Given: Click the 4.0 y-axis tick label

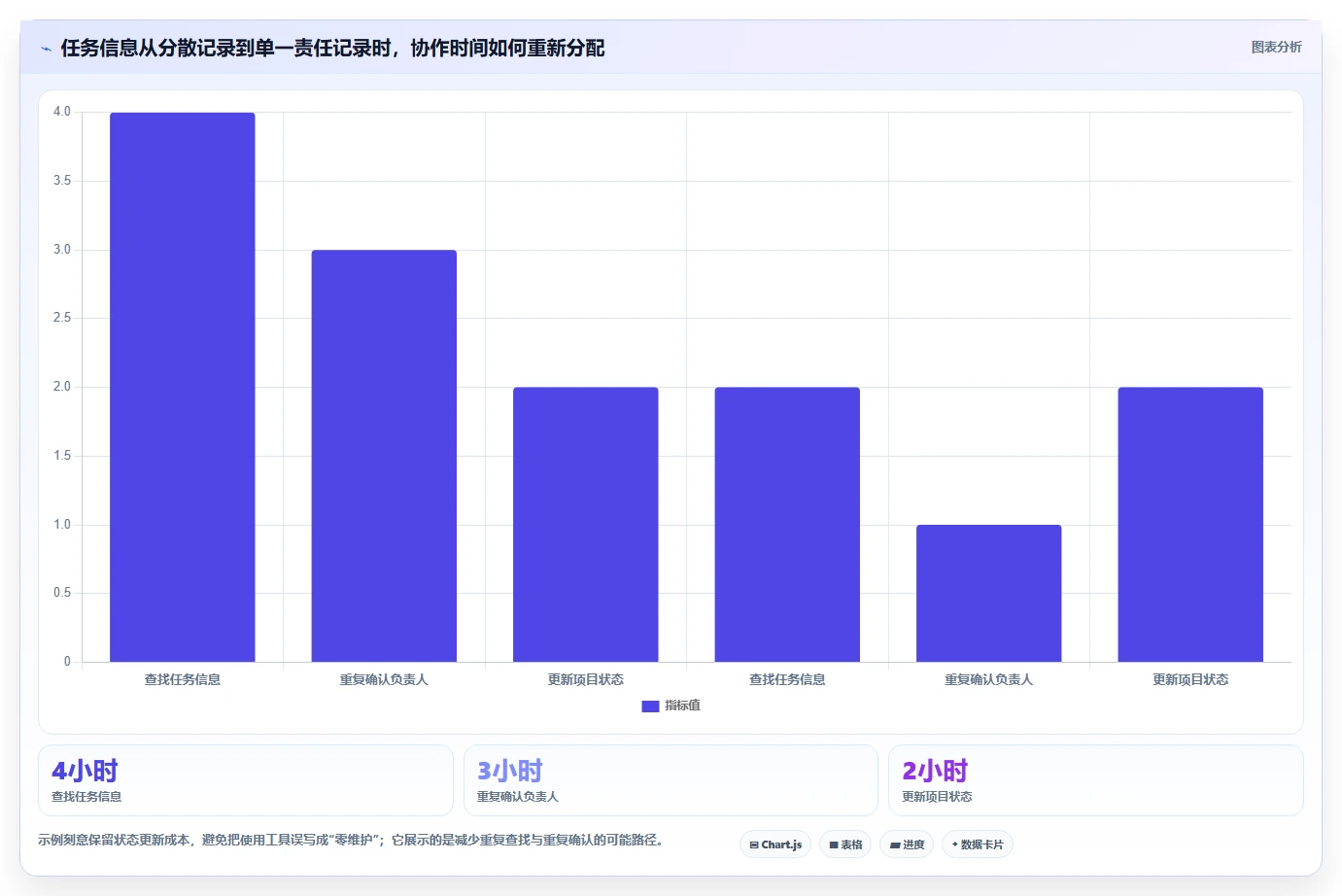Looking at the screenshot, I should point(62,112).
